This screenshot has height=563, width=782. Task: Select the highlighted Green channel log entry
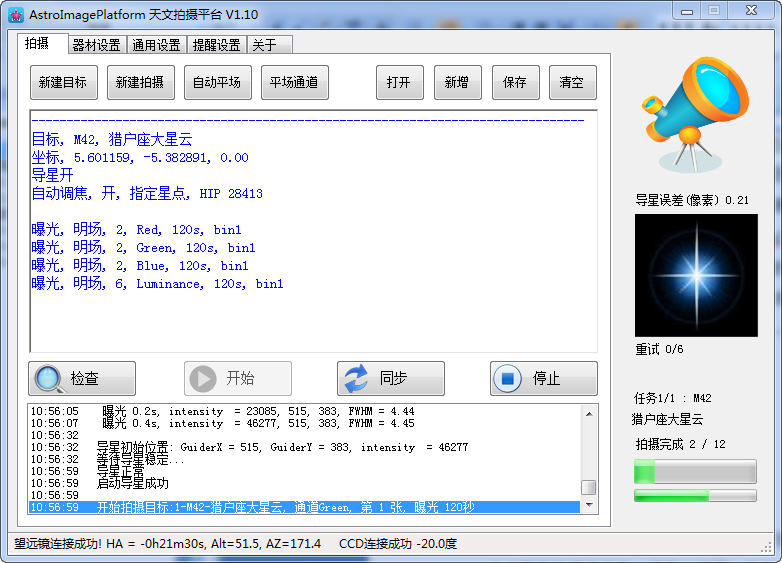point(300,507)
